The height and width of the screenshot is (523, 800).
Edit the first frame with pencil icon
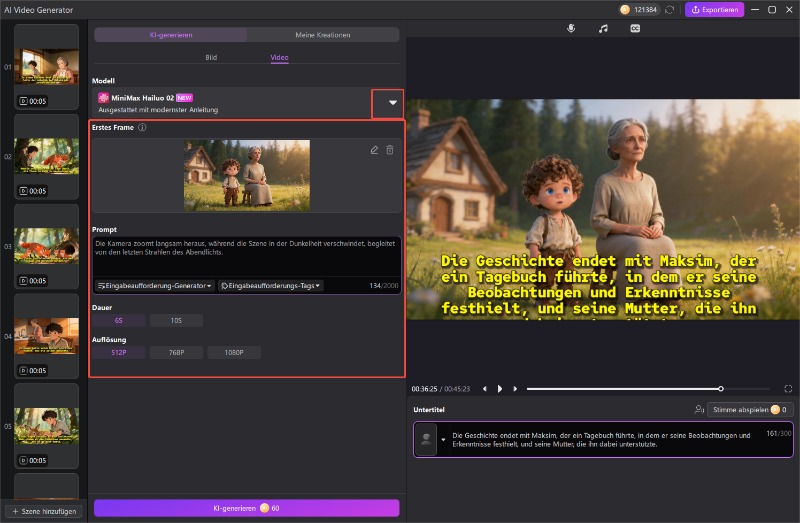[374, 150]
